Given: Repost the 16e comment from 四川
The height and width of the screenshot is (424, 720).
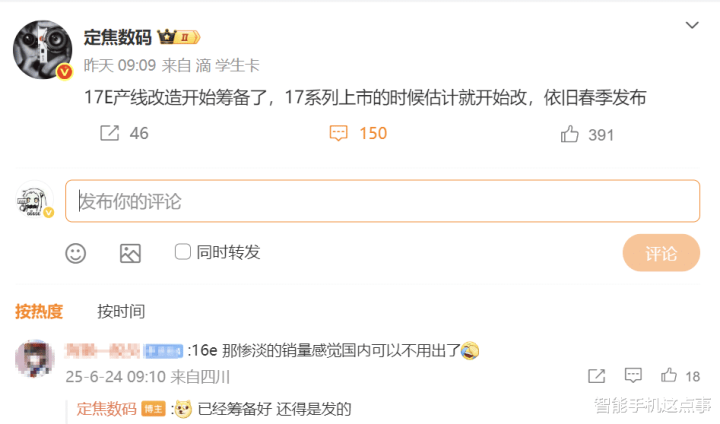Looking at the screenshot, I should tap(596, 376).
